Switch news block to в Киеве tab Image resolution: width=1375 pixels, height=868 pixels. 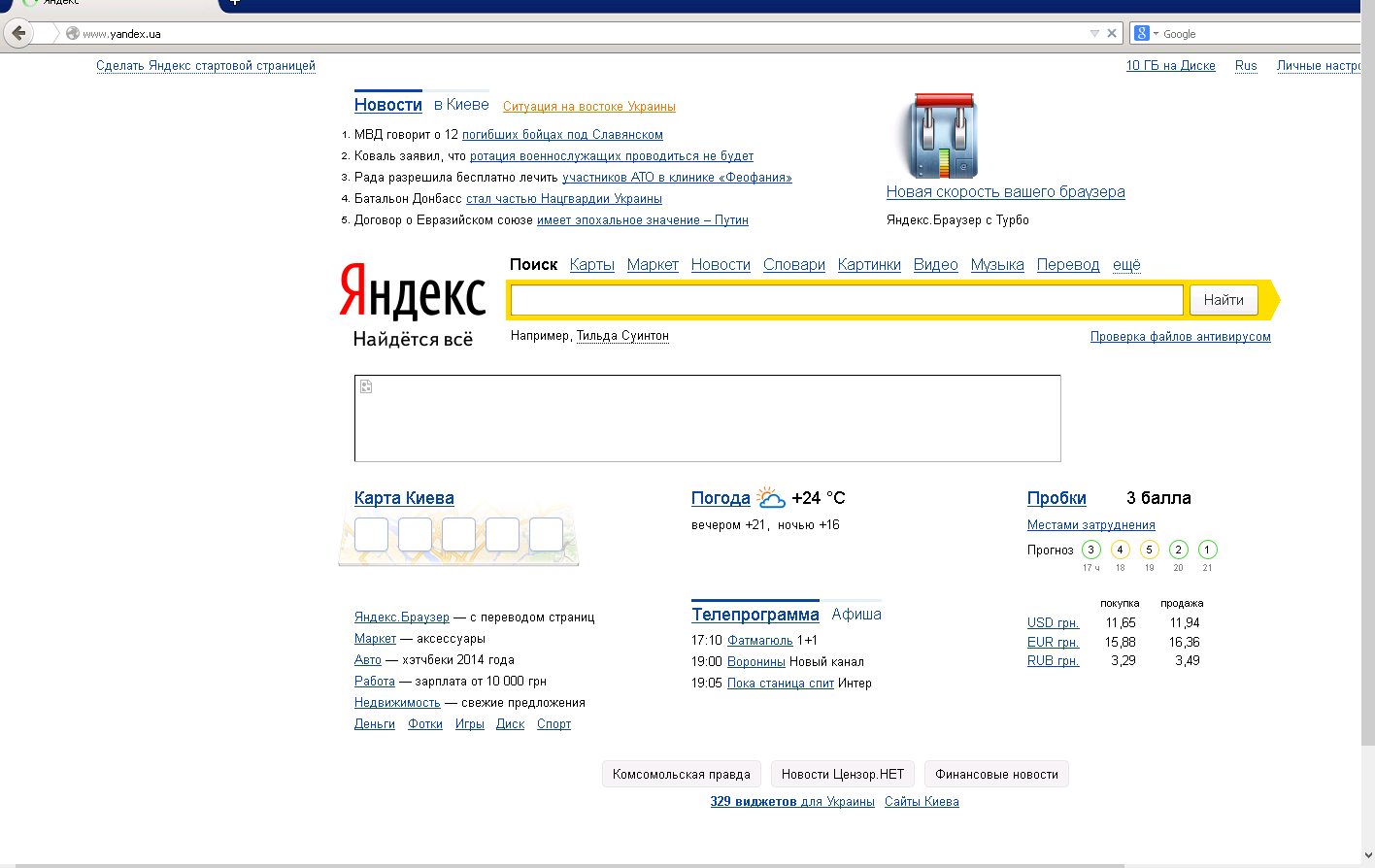click(461, 105)
